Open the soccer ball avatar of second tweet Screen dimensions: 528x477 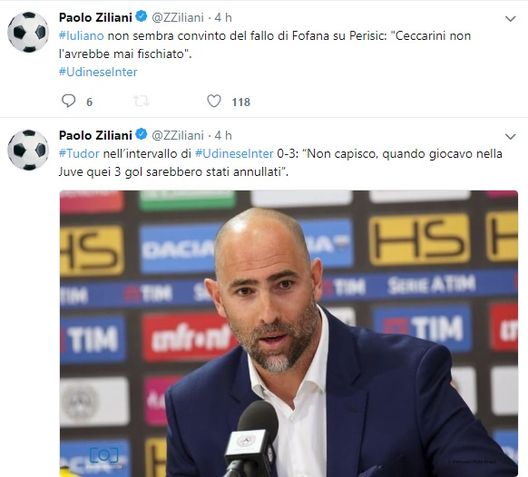point(28,150)
